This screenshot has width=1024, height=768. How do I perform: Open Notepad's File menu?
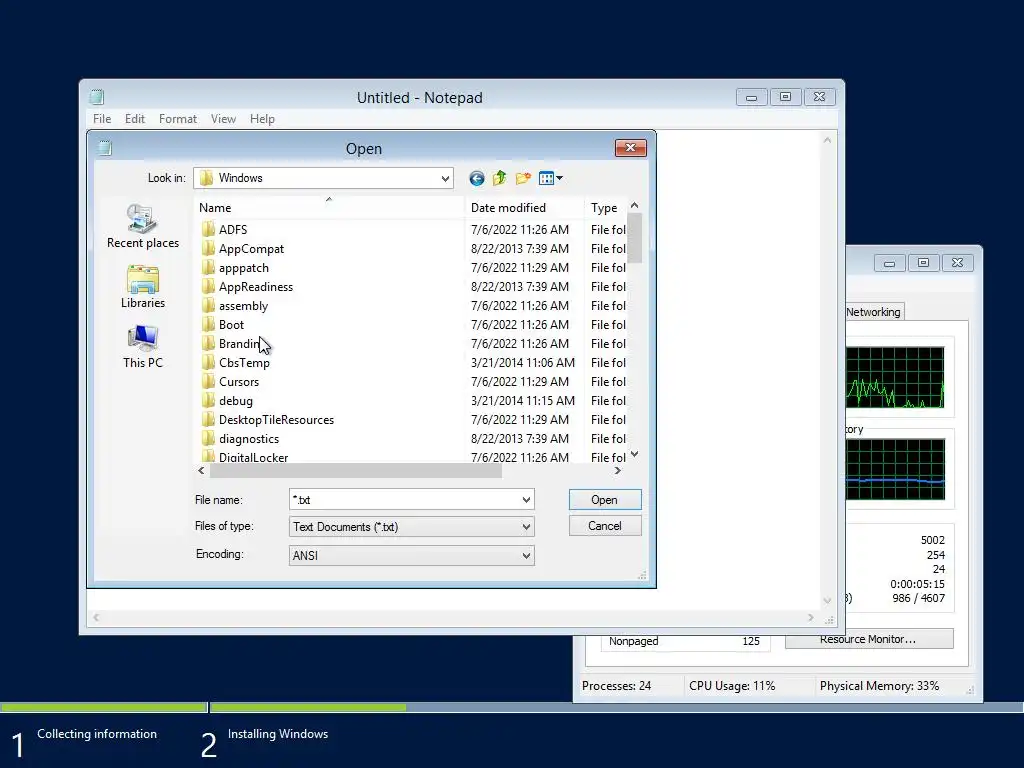pyautogui.click(x=102, y=119)
